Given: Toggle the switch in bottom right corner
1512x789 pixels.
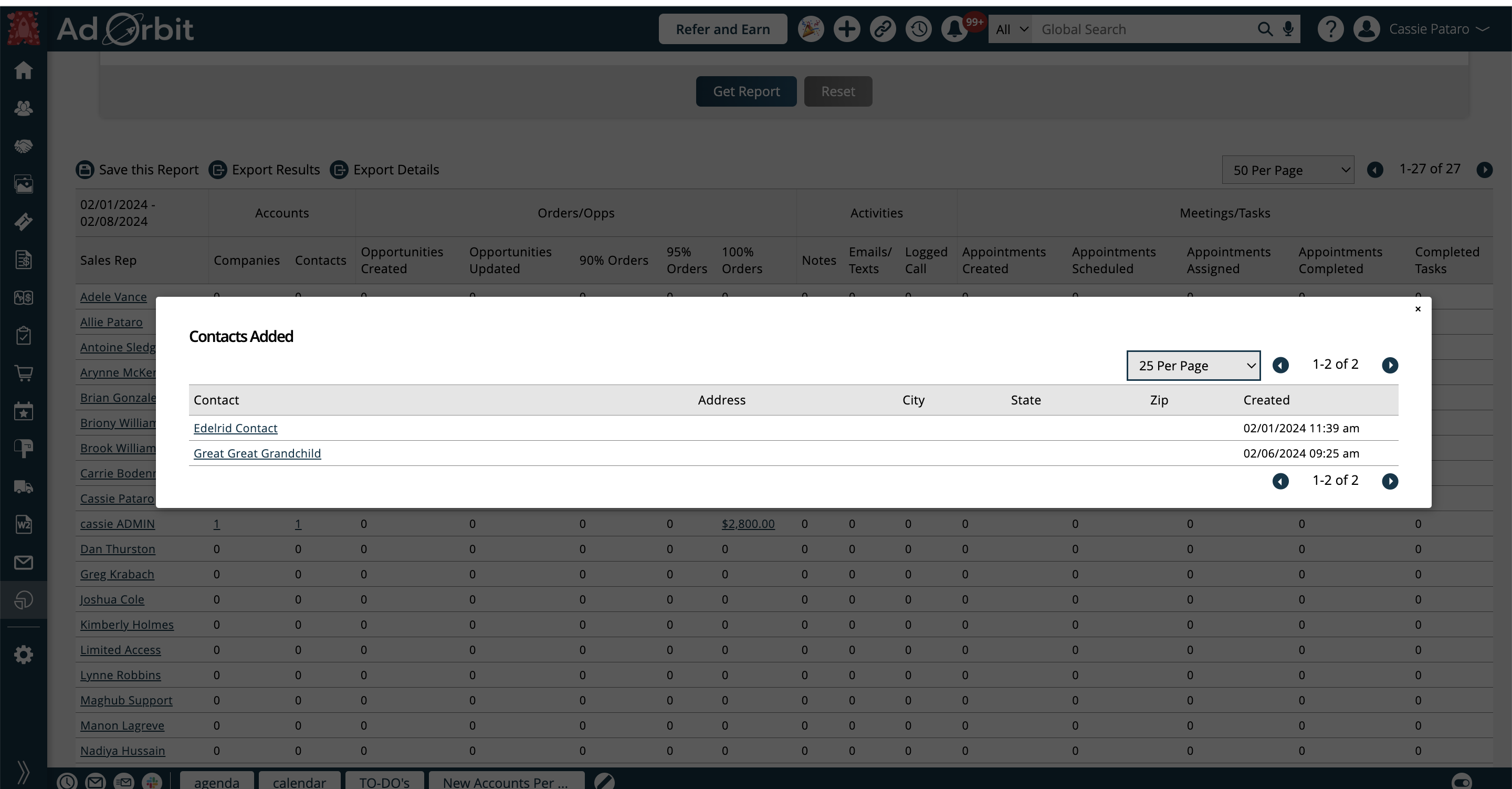Looking at the screenshot, I should (x=1461, y=782).
